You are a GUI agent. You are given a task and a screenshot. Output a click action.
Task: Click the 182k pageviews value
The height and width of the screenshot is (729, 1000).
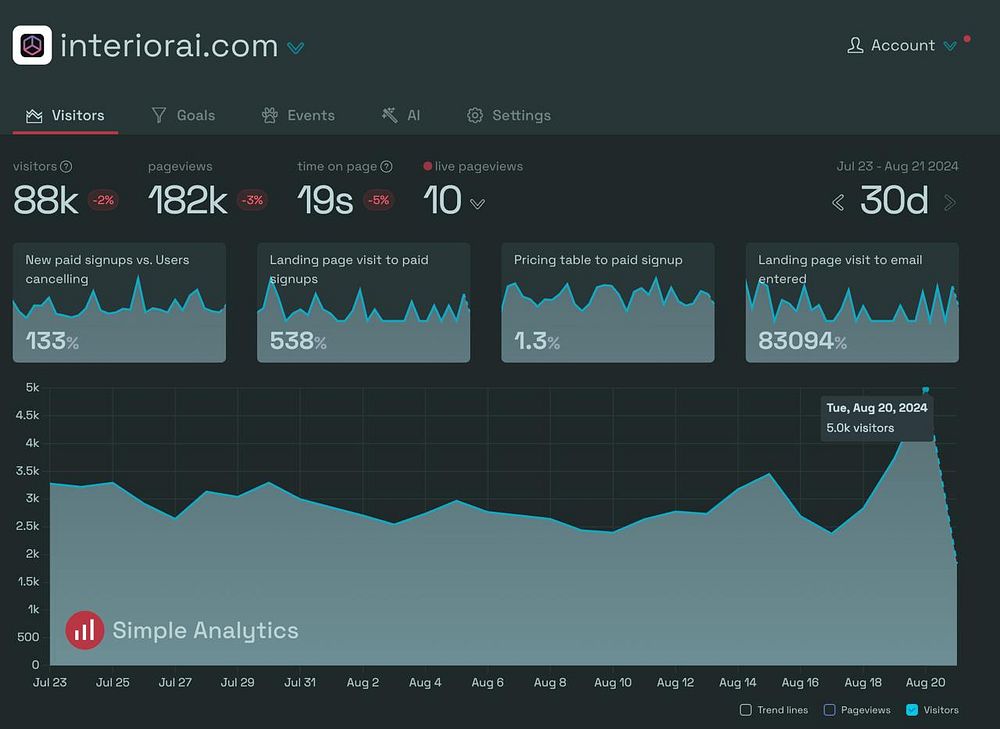click(188, 200)
